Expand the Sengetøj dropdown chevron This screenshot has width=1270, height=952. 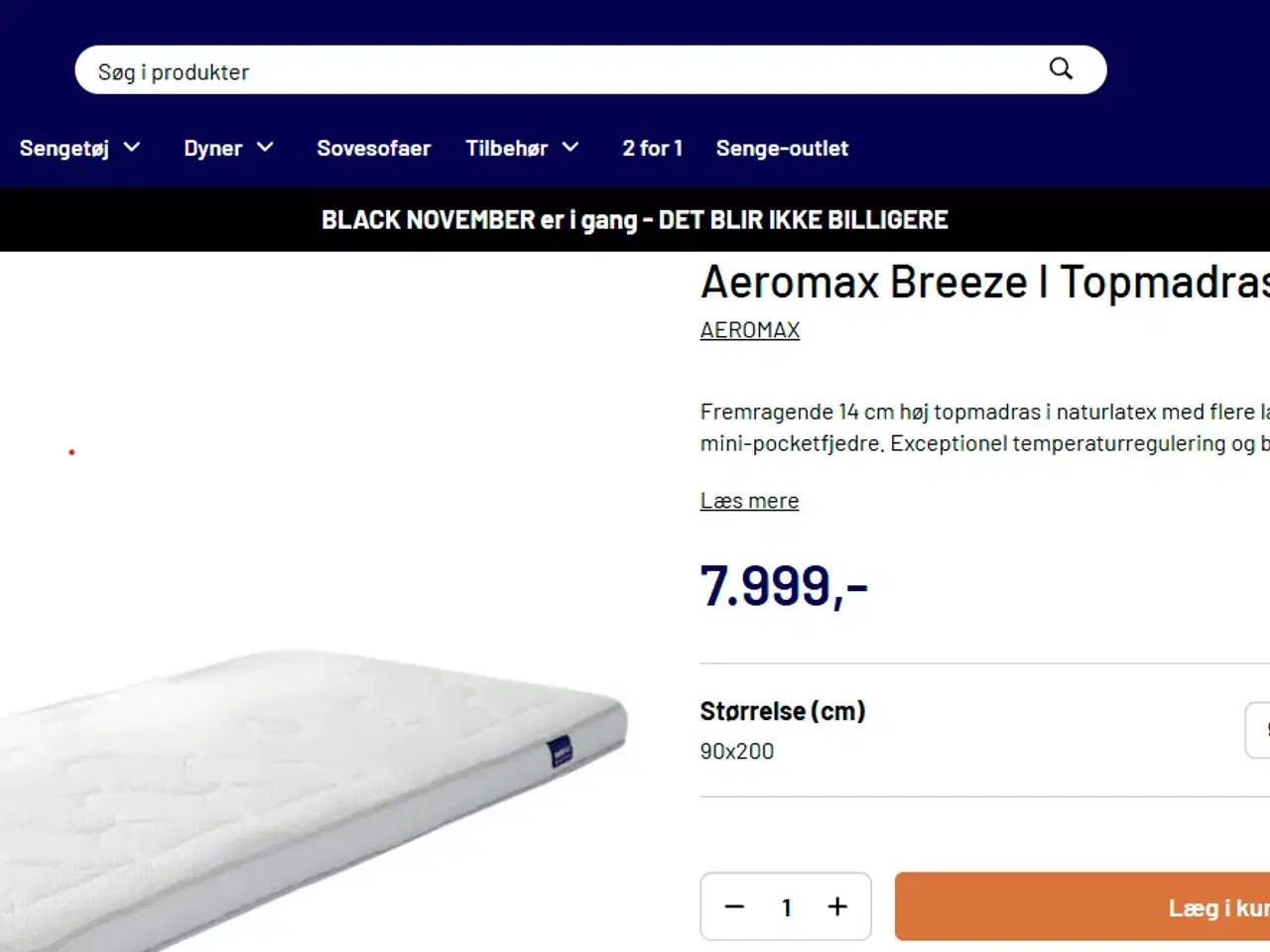point(134,147)
